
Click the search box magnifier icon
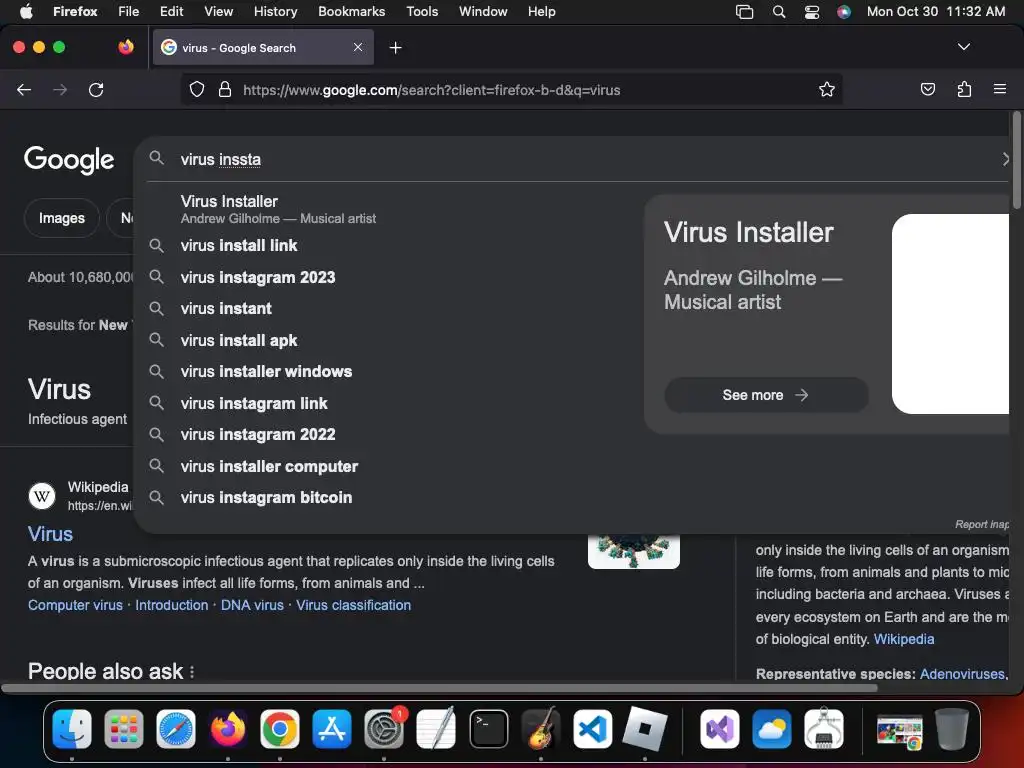[x=156, y=158]
